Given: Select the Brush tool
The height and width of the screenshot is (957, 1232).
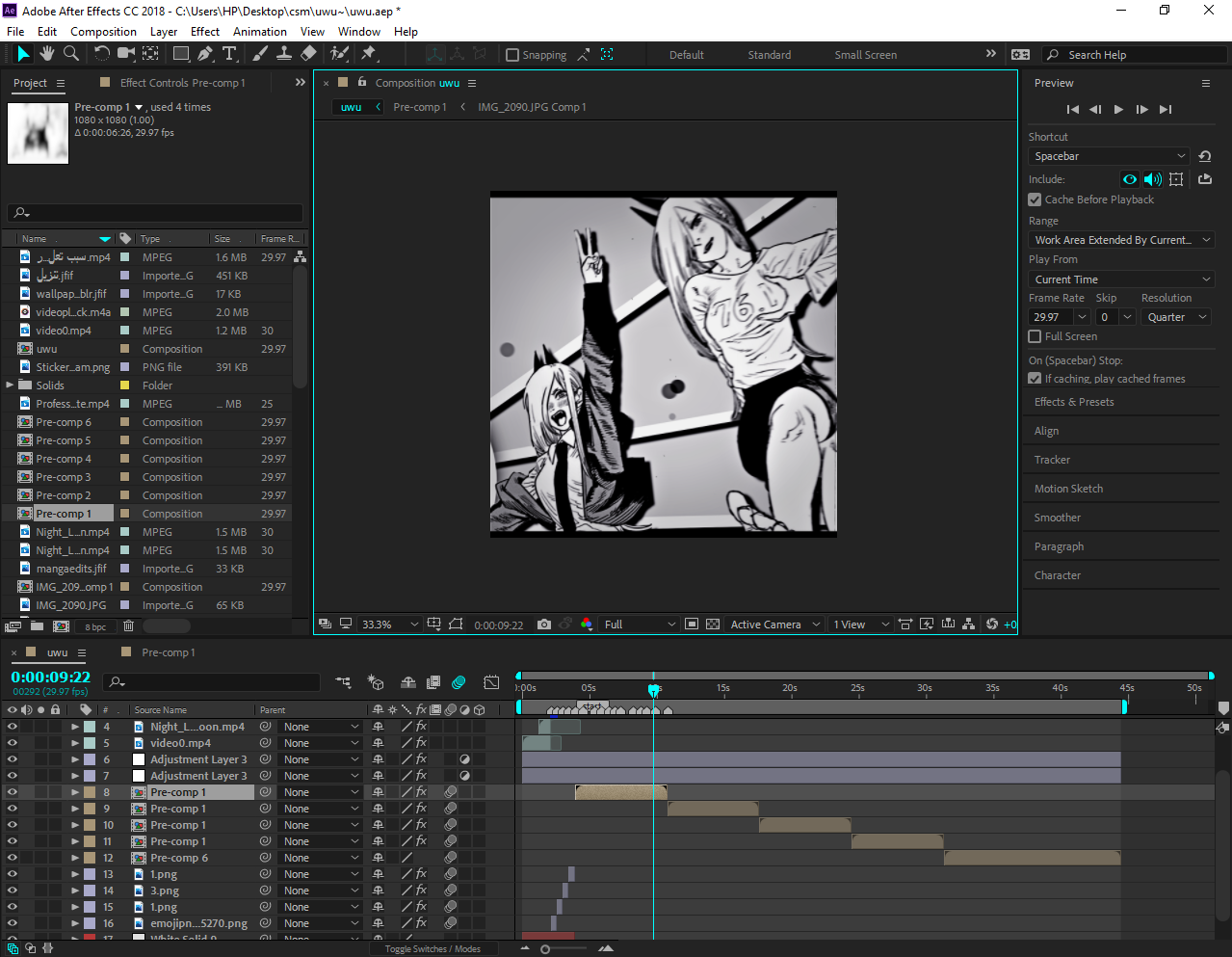Looking at the screenshot, I should point(260,54).
